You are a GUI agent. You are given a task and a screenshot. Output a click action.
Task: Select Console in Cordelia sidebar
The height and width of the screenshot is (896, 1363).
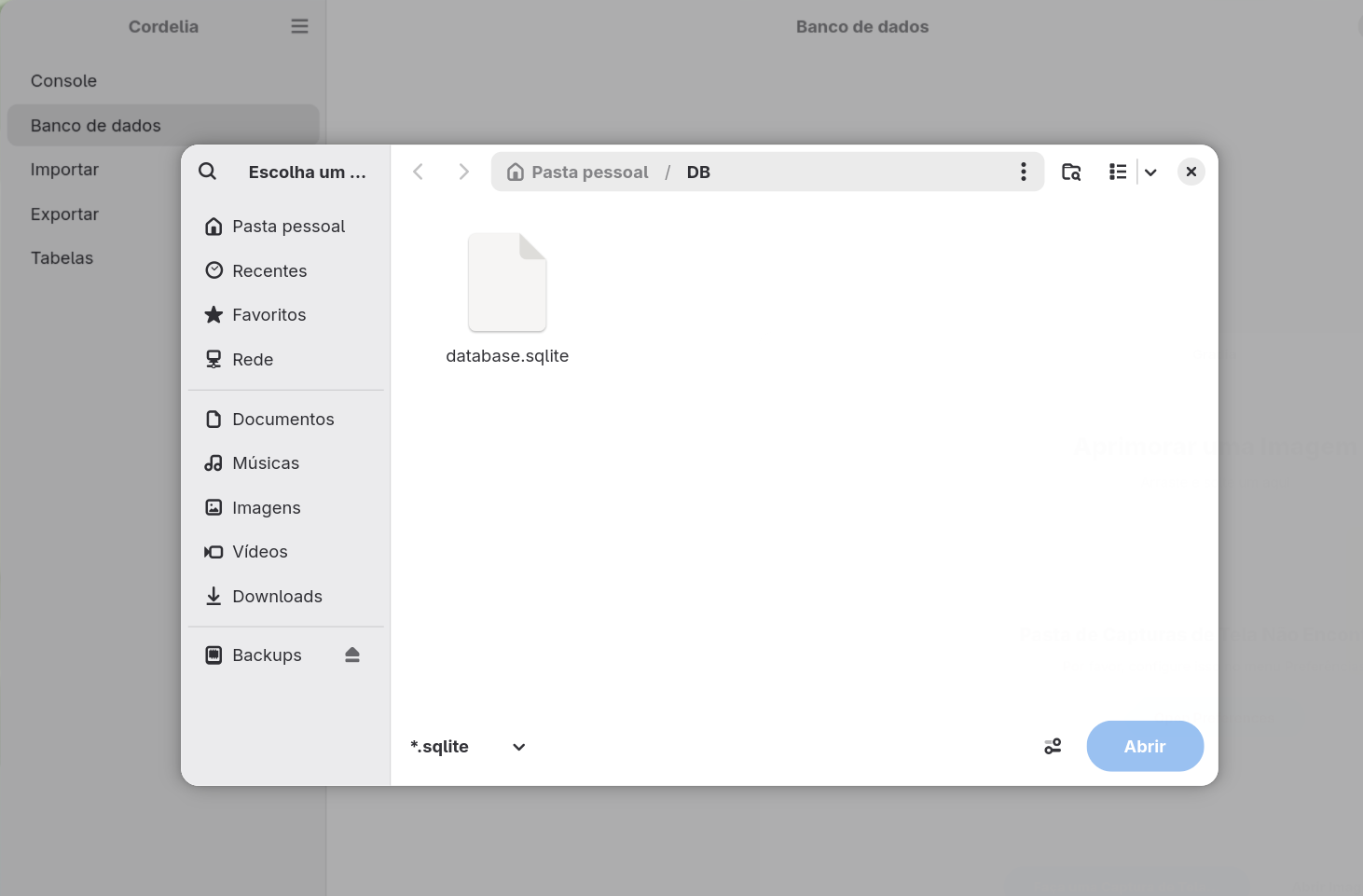coord(163,81)
